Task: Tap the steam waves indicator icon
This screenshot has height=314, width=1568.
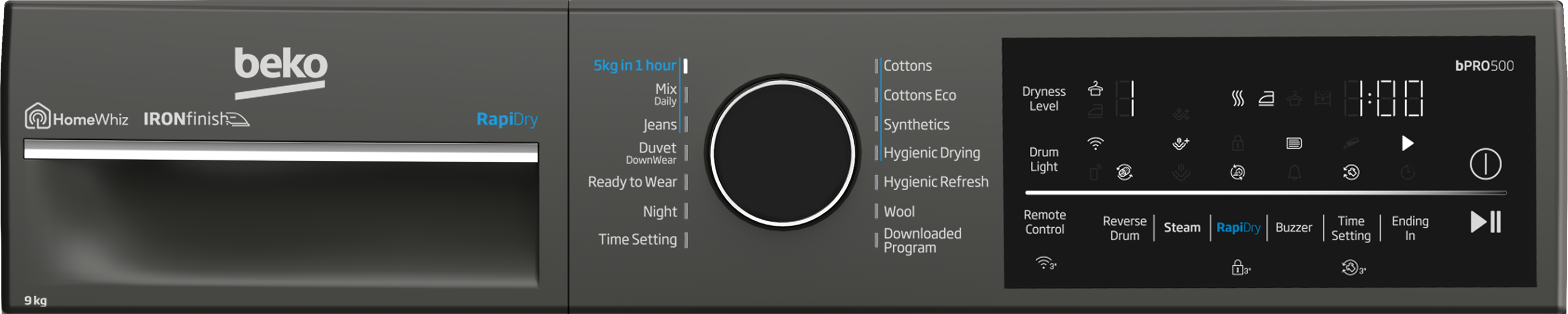Action: (1238, 98)
